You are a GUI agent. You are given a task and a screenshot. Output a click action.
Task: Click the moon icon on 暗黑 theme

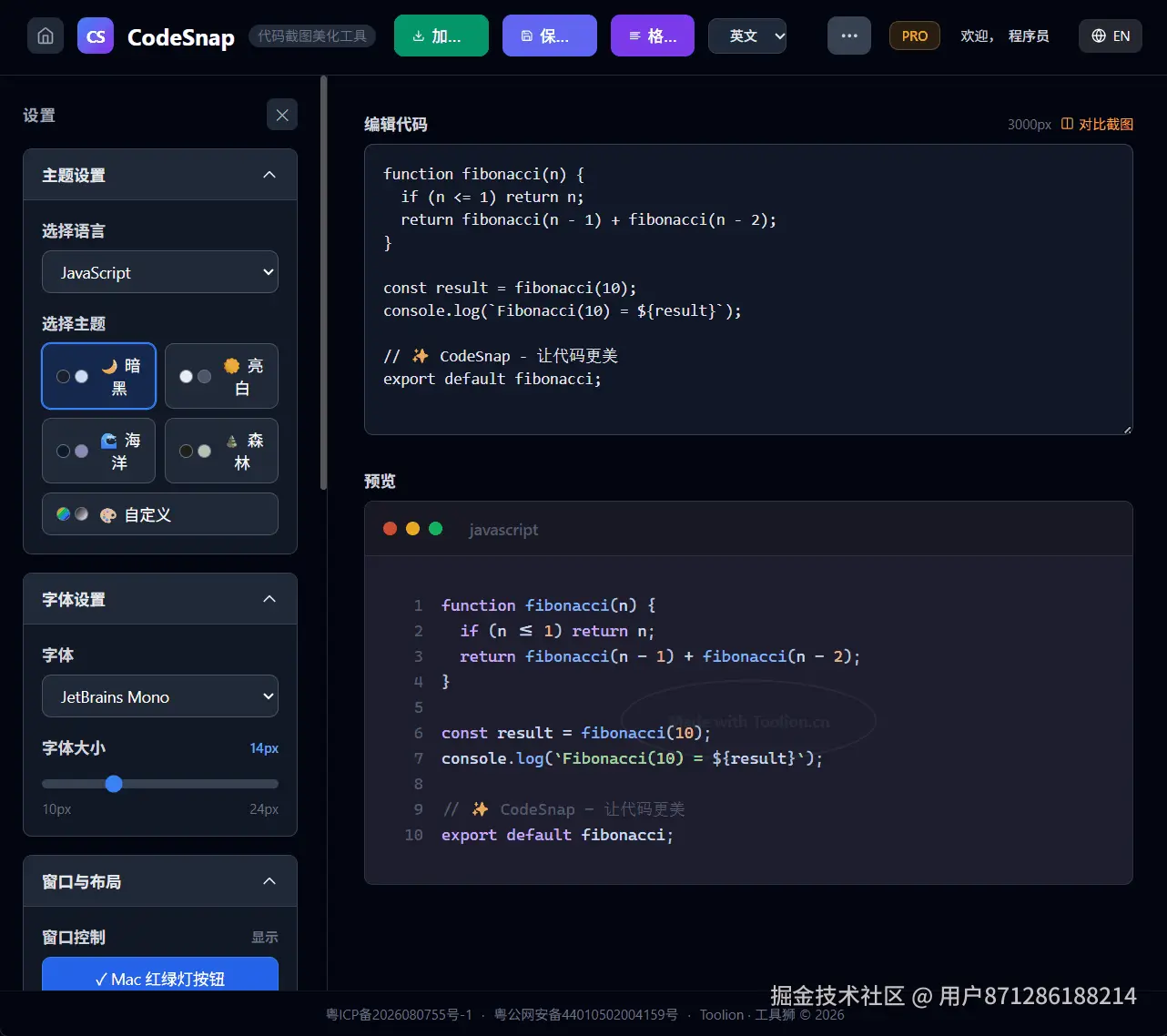(109, 366)
